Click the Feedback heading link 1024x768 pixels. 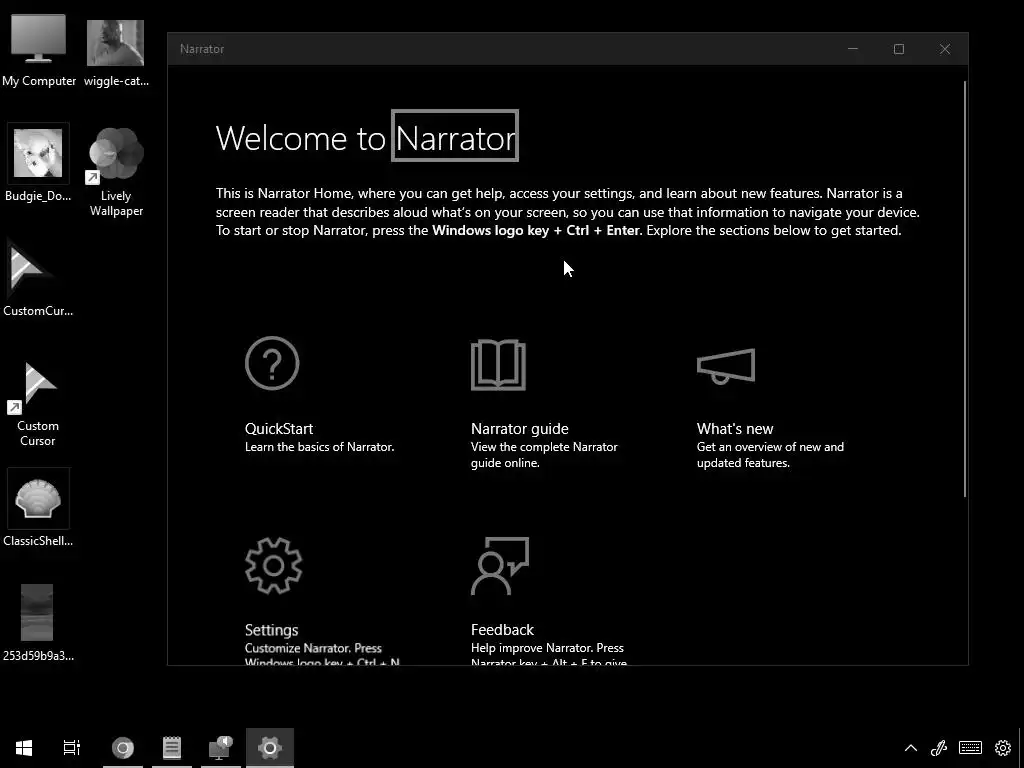[x=502, y=630]
